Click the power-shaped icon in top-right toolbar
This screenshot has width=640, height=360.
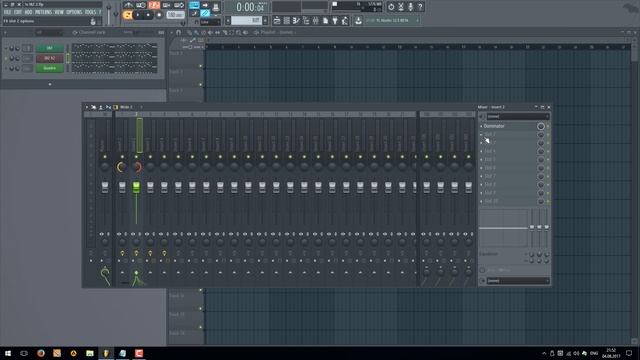391,7
